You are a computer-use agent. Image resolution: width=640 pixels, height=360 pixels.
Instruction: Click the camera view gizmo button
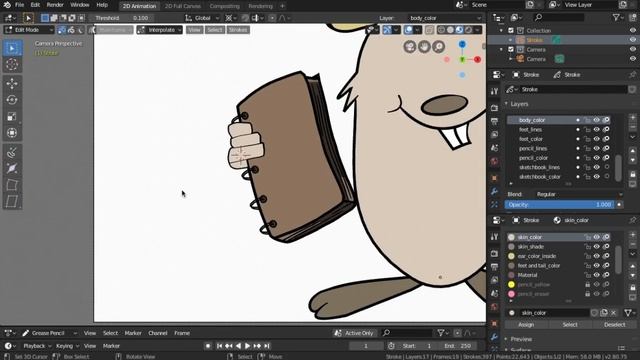pyautogui.click(x=410, y=47)
